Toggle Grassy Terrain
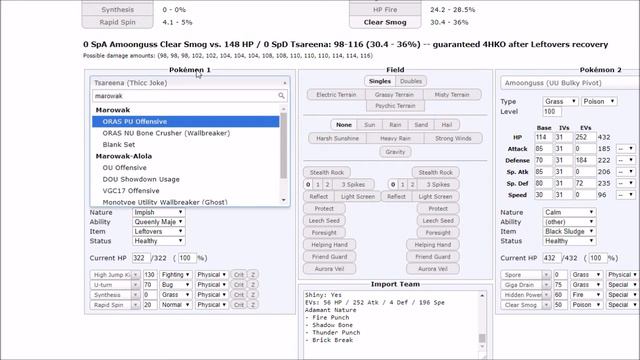Viewport: 640px width, 360px height. pos(394,95)
